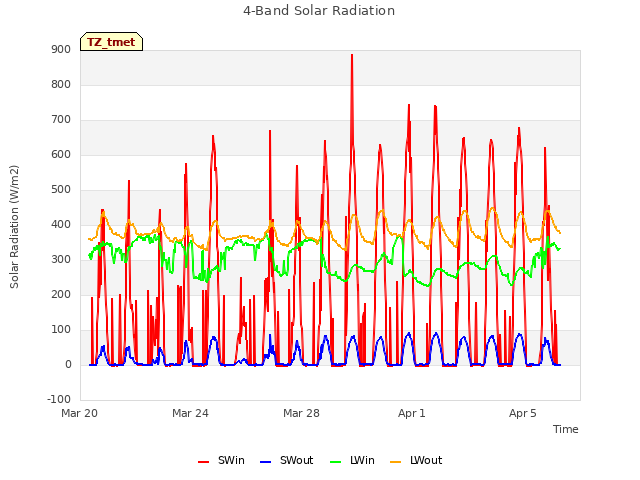The image size is (640, 480).
Task: Click the tallest red SWin peak near 890
Action: (352, 56)
